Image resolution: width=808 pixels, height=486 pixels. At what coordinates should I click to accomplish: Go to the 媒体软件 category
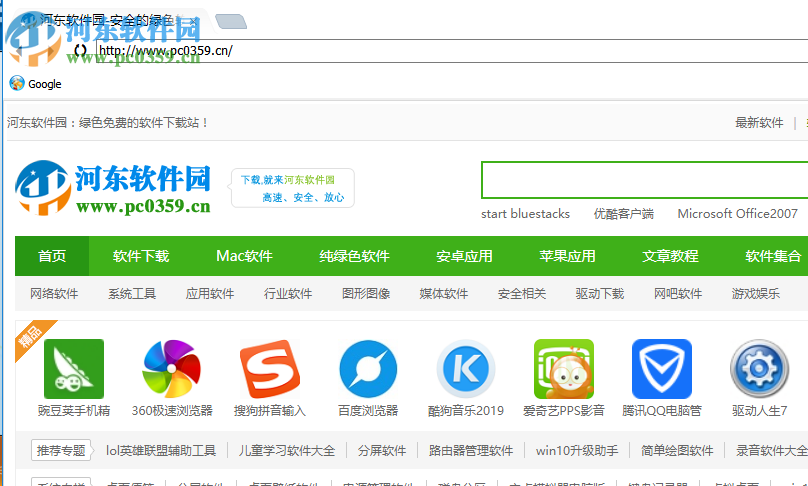pos(444,294)
